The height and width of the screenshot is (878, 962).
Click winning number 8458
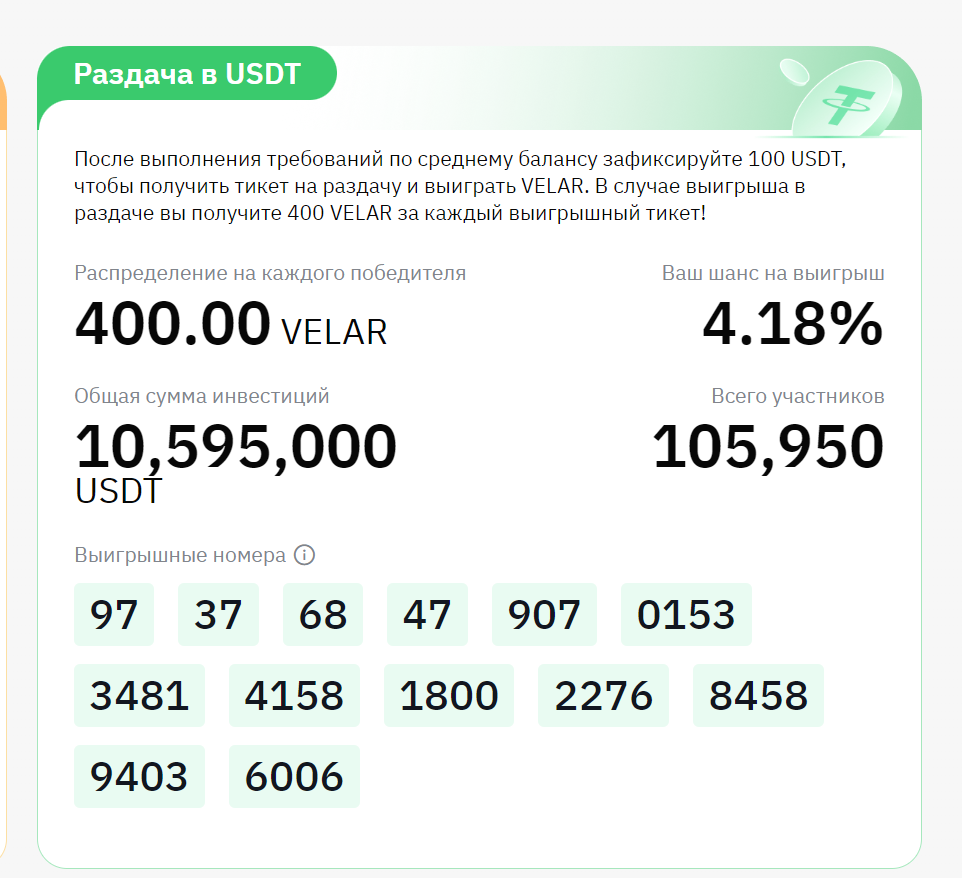point(758,695)
